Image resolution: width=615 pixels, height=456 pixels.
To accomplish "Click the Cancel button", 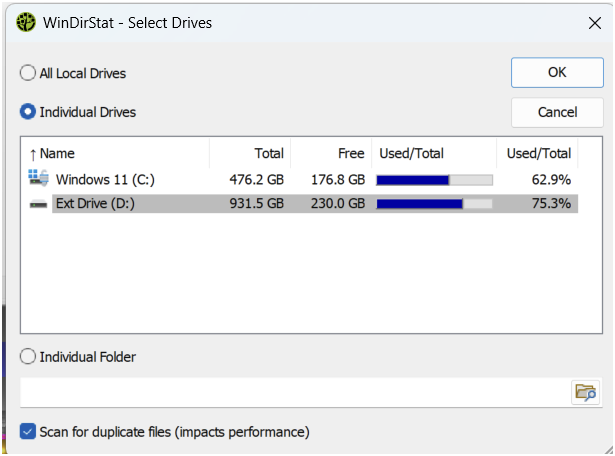I will point(557,113).
